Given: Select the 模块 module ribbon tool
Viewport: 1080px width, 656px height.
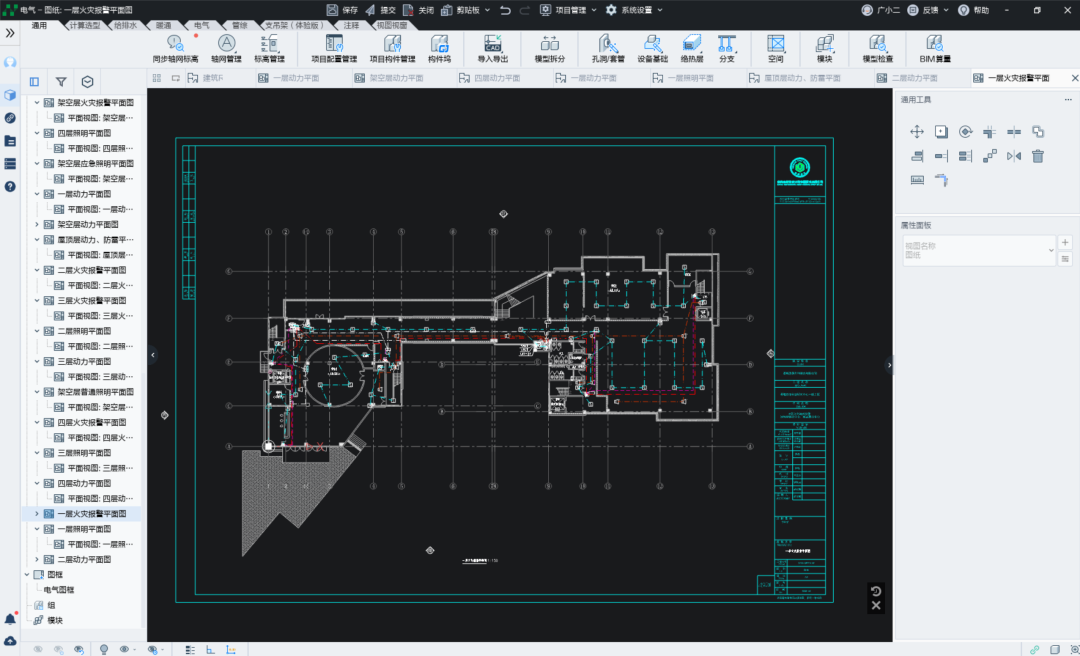Looking at the screenshot, I should tap(824, 49).
